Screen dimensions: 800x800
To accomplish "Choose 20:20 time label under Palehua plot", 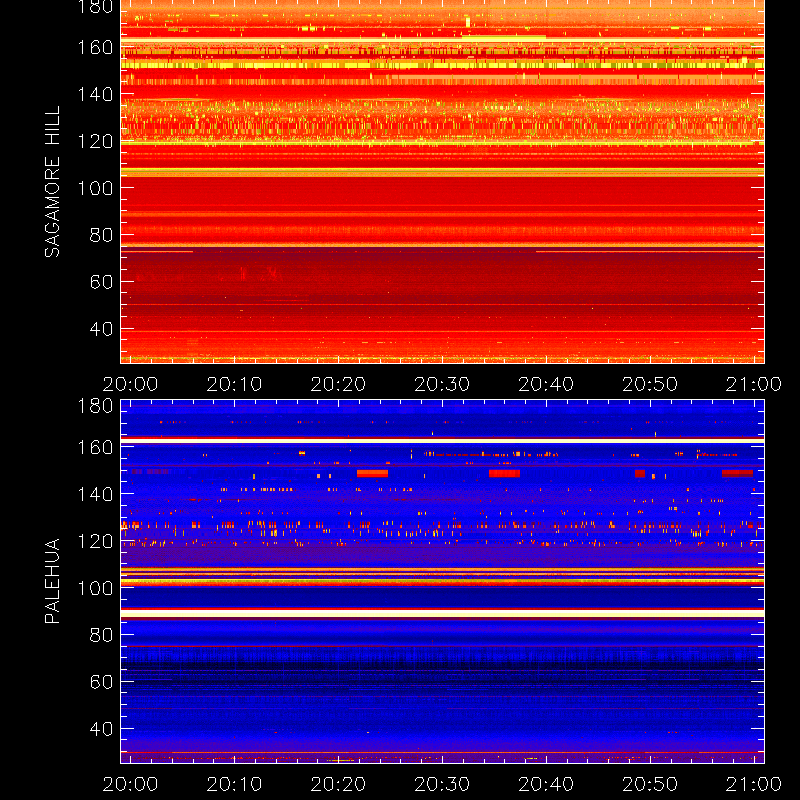I will (338, 784).
